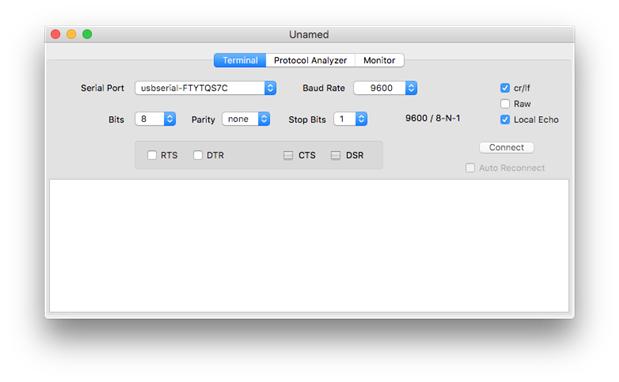Toggle the Local Echo checkbox
Viewport: 619px width, 382px height.
(505, 120)
